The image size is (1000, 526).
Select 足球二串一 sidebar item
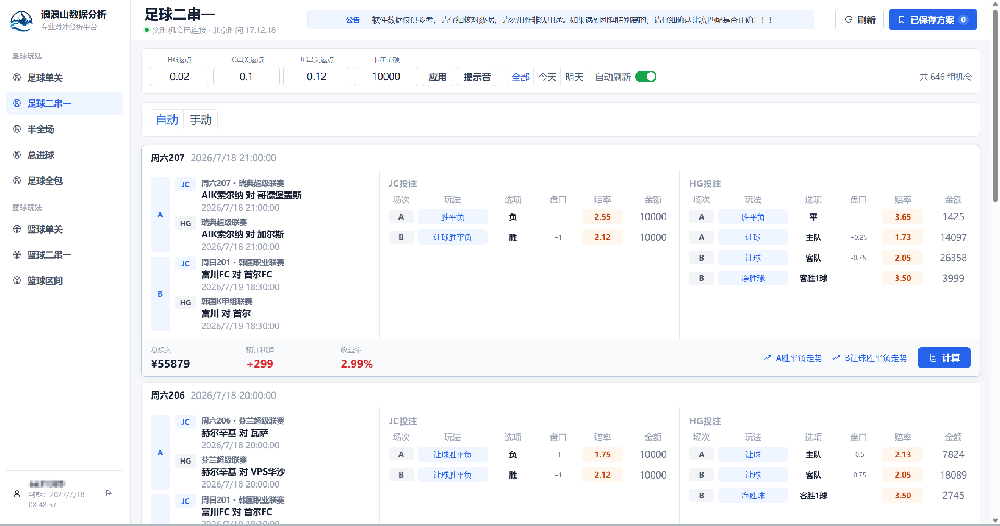click(64, 103)
